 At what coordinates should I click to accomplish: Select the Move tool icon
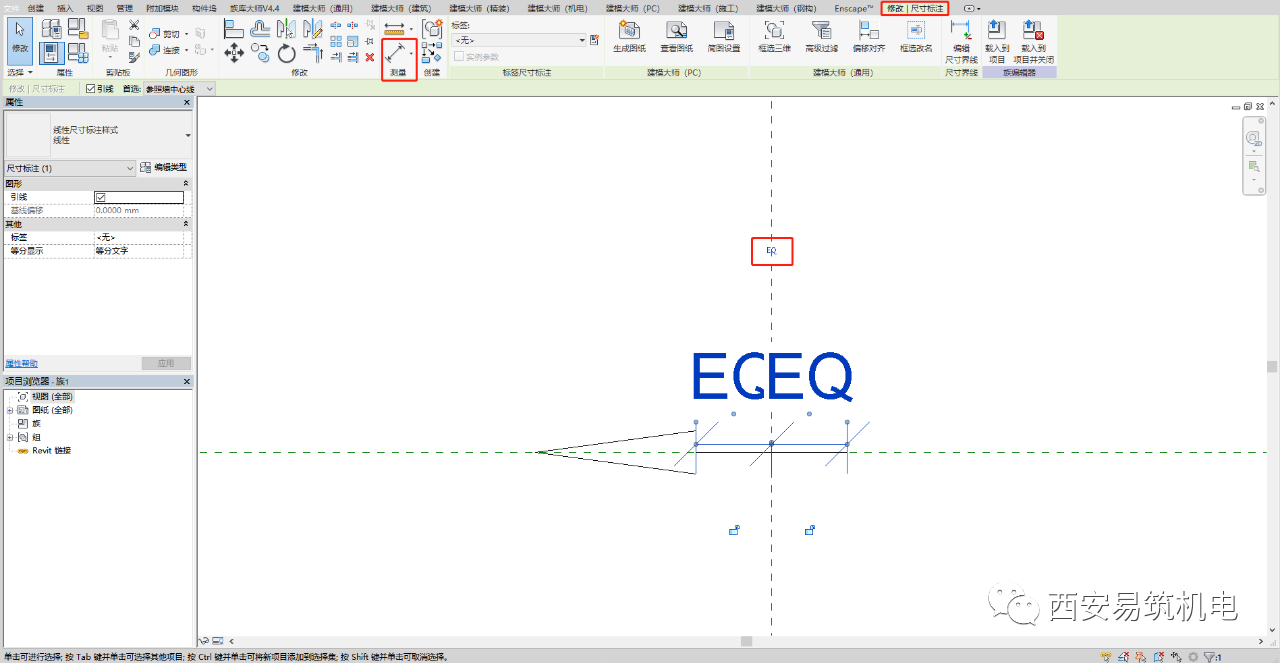(x=235, y=53)
